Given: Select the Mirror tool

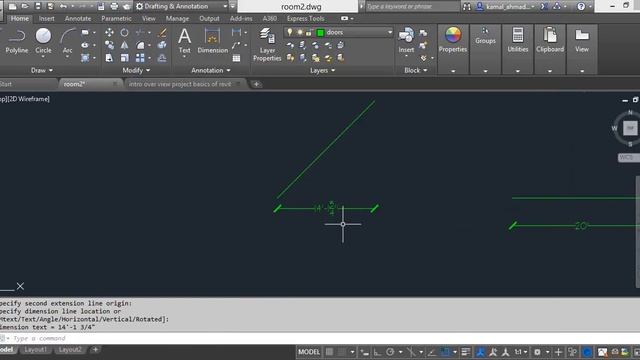Looking at the screenshot, I should (x=124, y=45).
